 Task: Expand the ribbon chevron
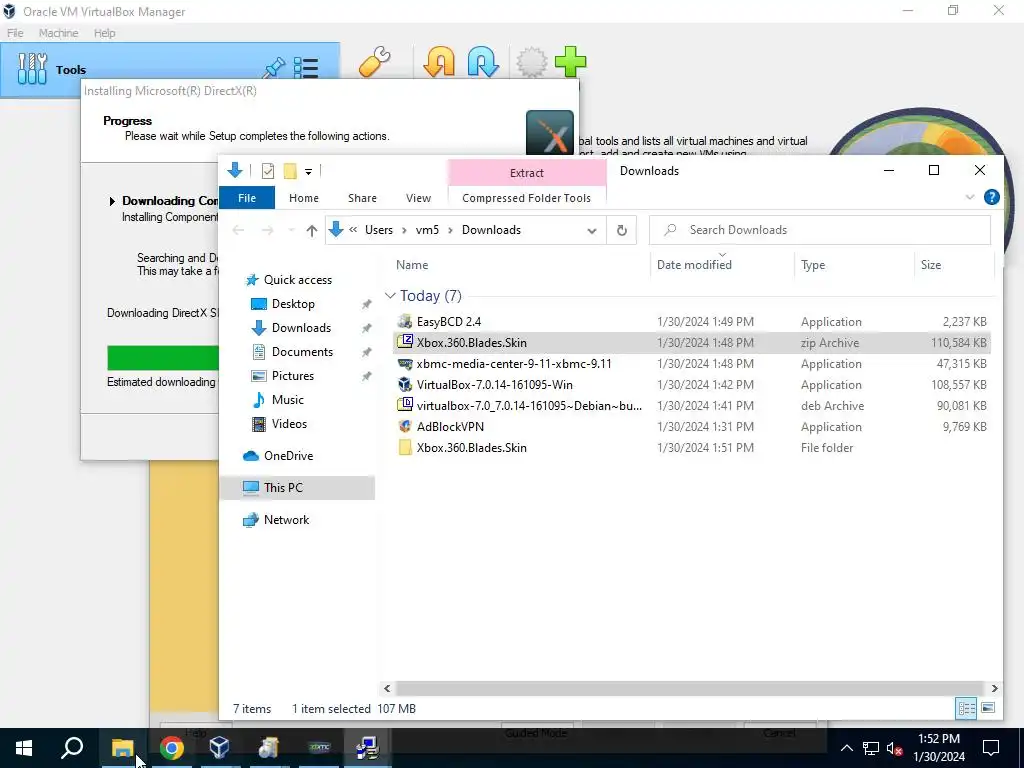(x=970, y=197)
